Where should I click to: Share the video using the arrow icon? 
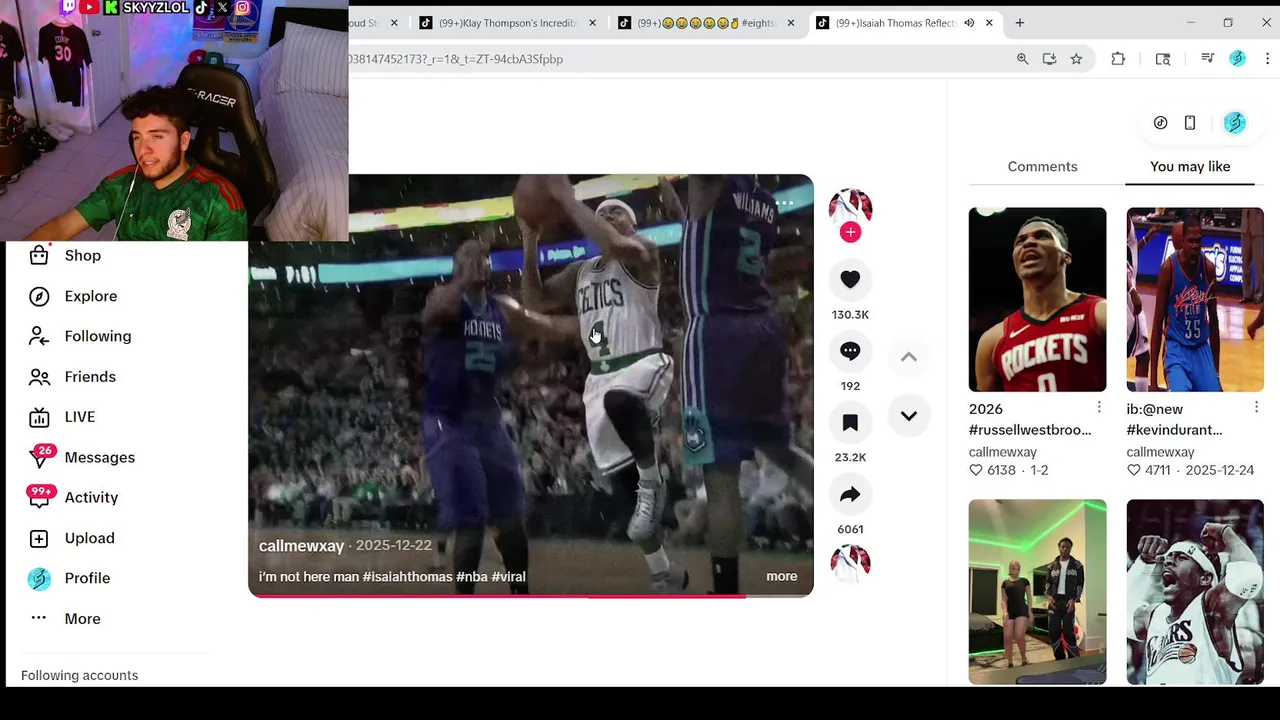coord(850,494)
